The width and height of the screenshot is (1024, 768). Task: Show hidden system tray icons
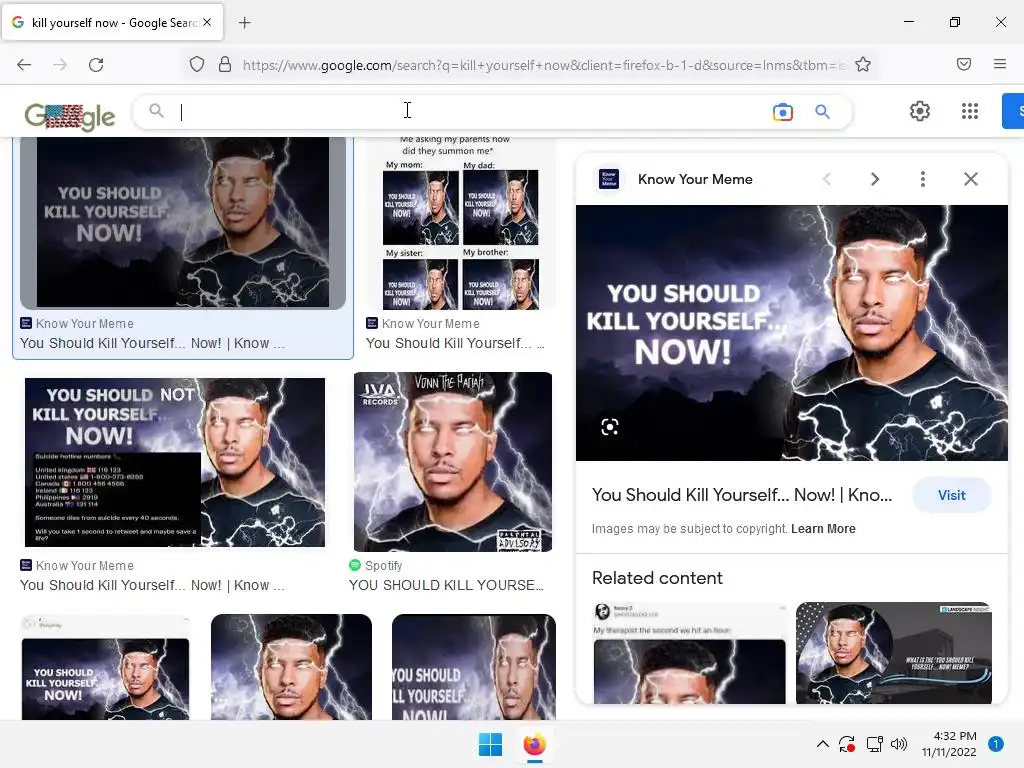(x=823, y=744)
